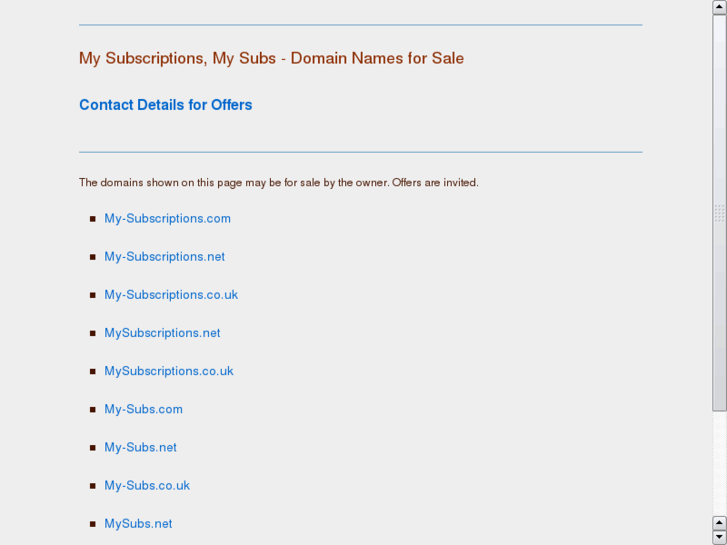This screenshot has height=545, width=727.
Task: Open the My-Subscriptions.com link
Action: (x=167, y=218)
